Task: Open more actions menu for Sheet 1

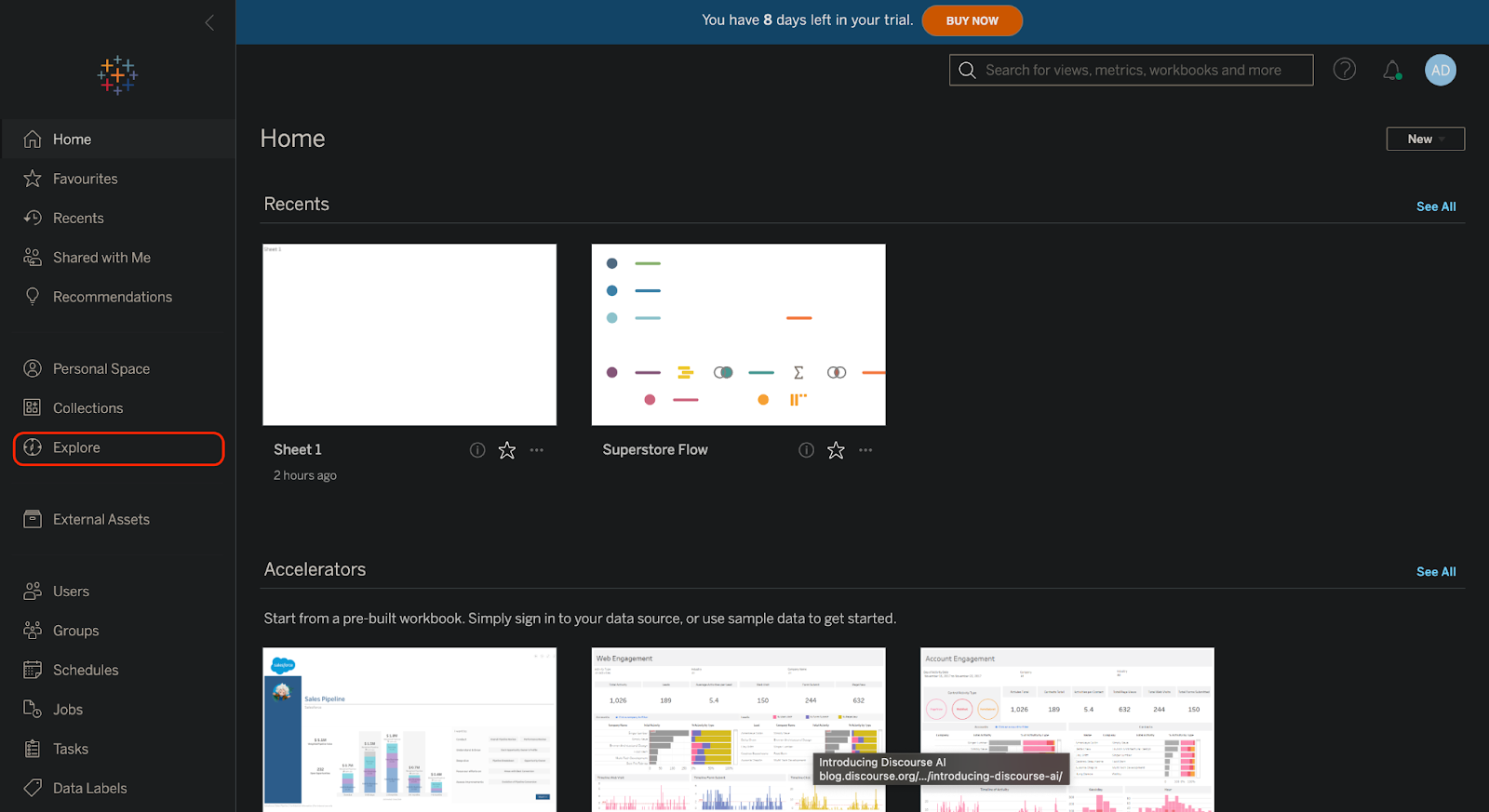Action: 537,450
